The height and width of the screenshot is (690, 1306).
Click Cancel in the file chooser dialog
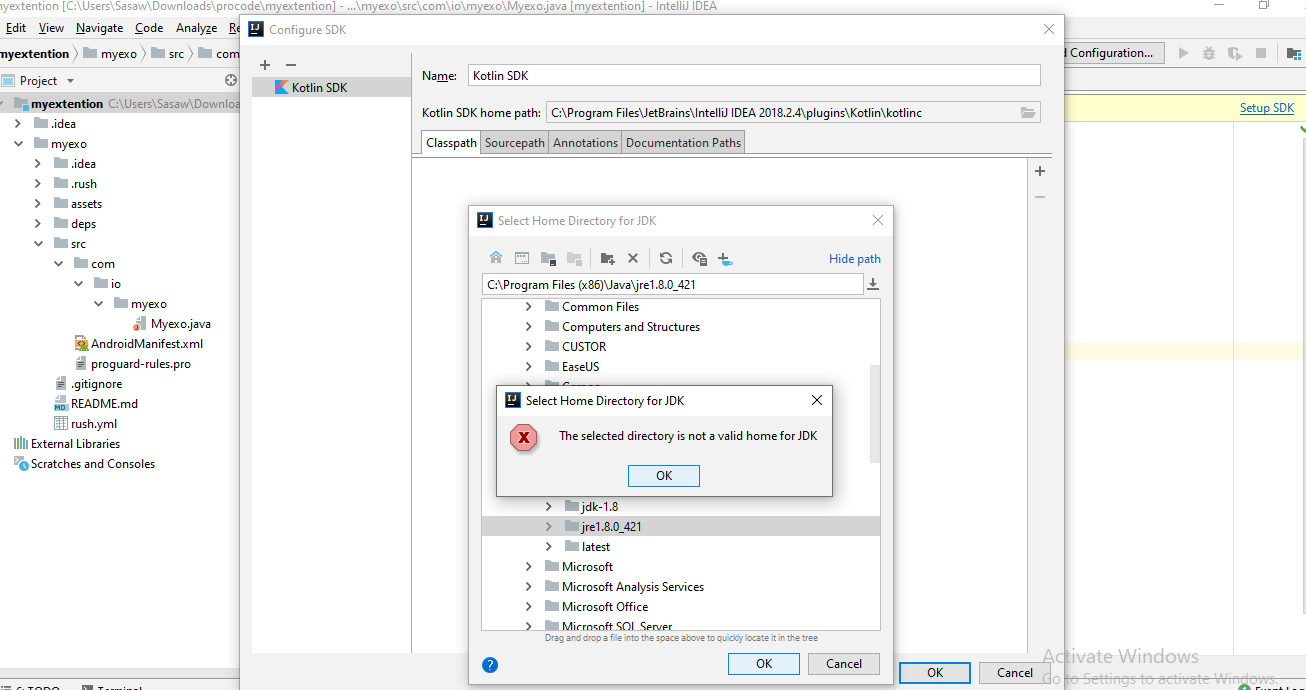point(844,664)
